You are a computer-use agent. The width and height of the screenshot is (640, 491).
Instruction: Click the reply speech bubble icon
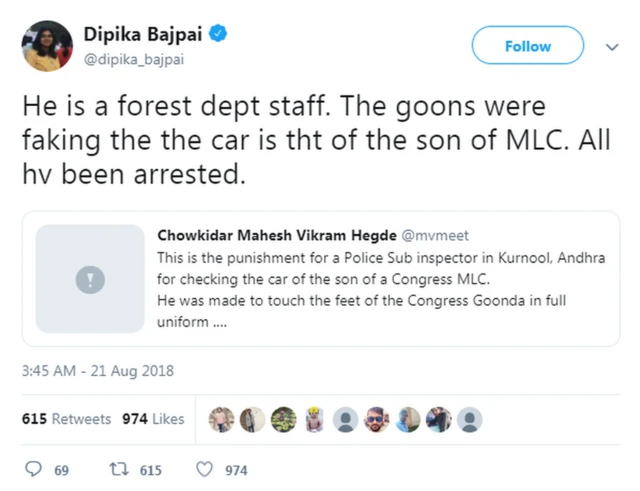pos(32,470)
